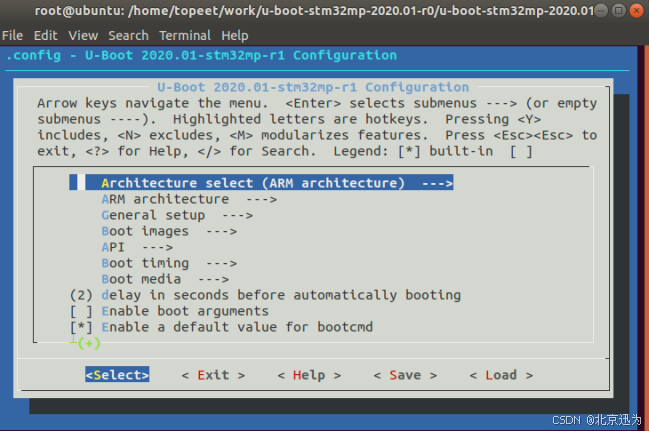Open the Help menu in menu bar

(x=235, y=36)
